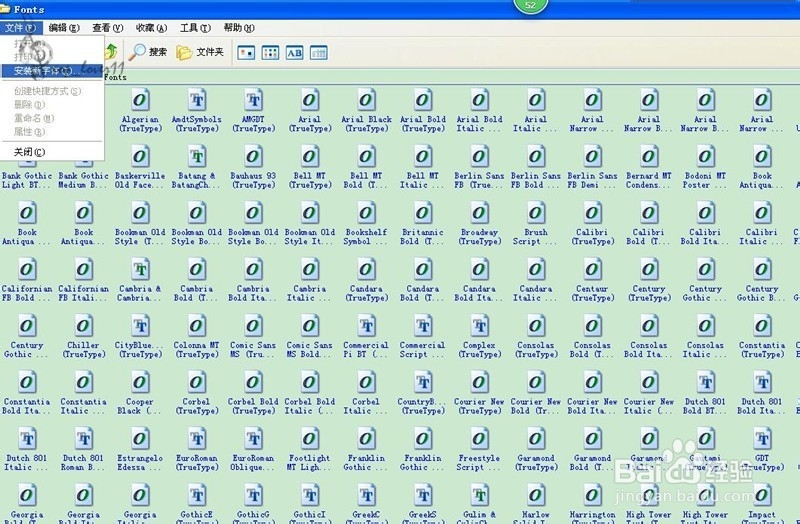Viewport: 800px width, 524px height.
Task: Select the Corbel (TrueType) font icon
Action: pyautogui.click(x=197, y=383)
